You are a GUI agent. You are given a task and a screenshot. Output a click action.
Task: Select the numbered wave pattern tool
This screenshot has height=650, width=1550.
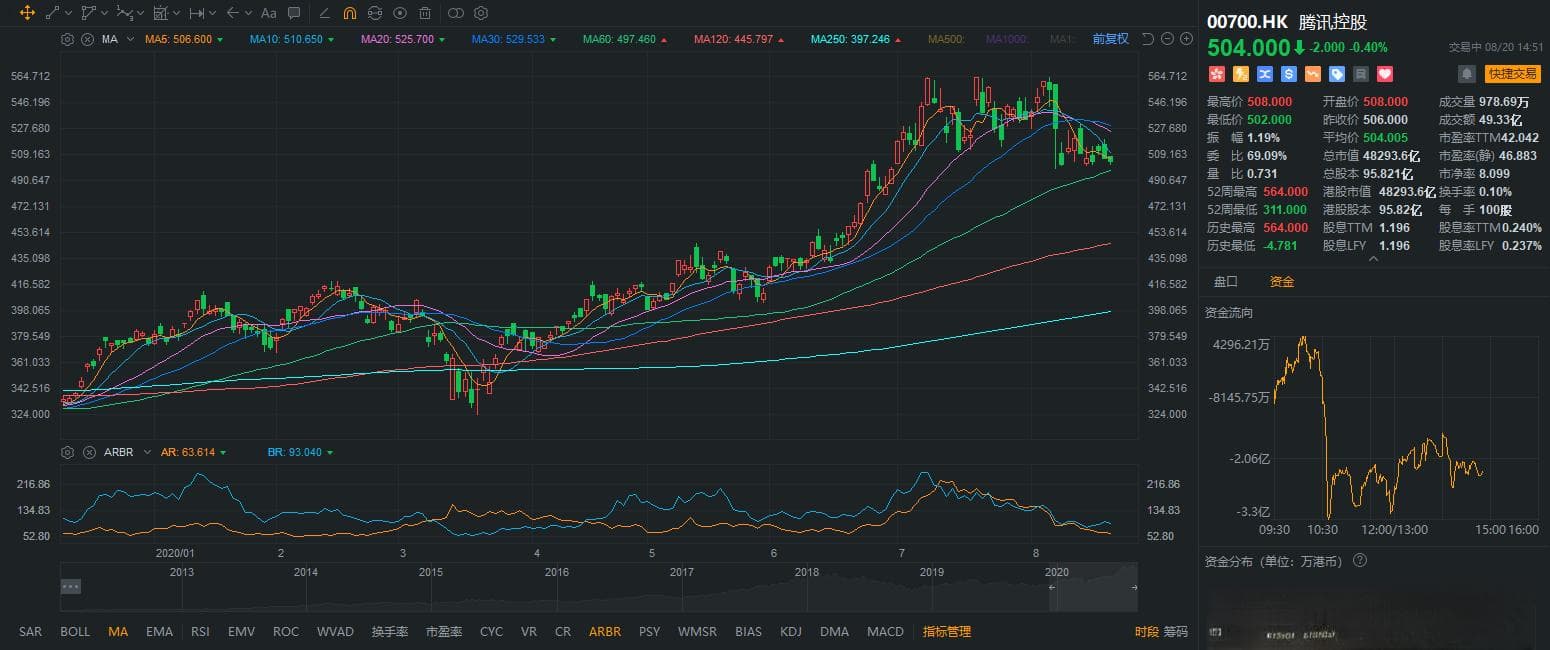(125, 13)
